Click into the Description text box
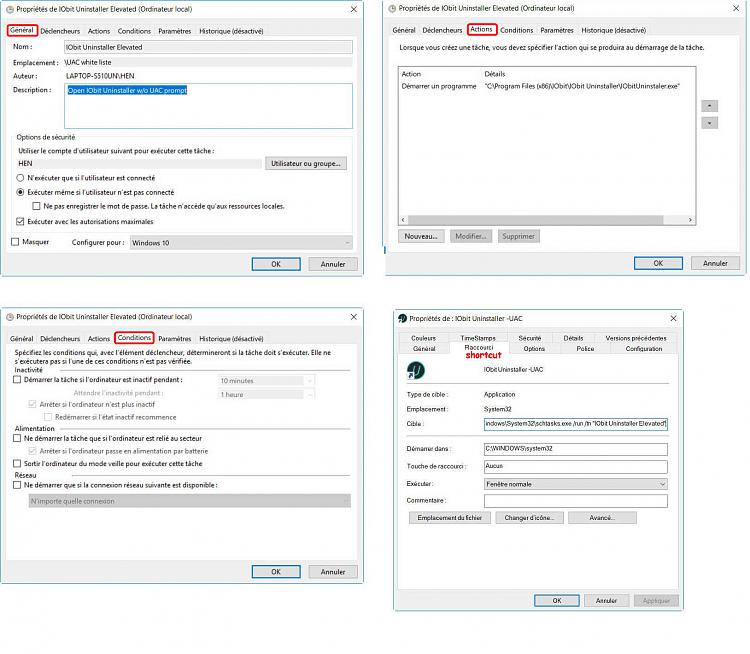This screenshot has height=654, width=750. point(209,106)
